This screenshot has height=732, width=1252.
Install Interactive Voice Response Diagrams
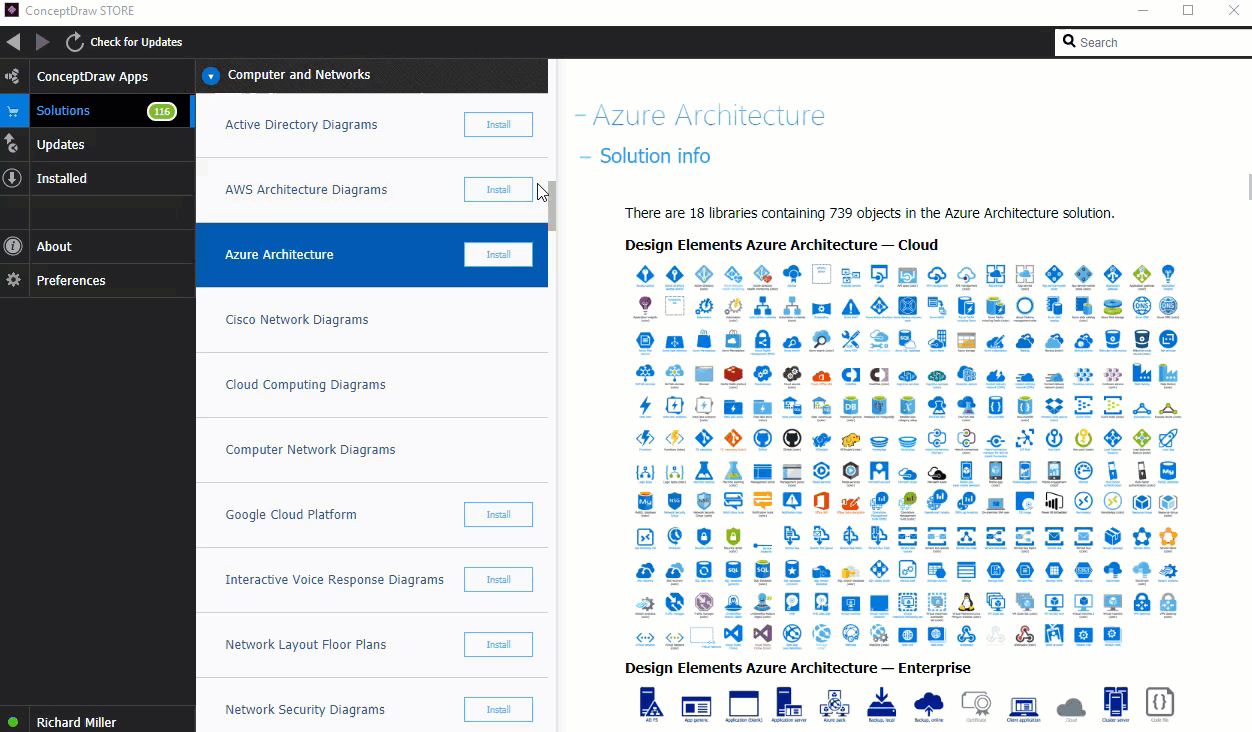tap(498, 580)
